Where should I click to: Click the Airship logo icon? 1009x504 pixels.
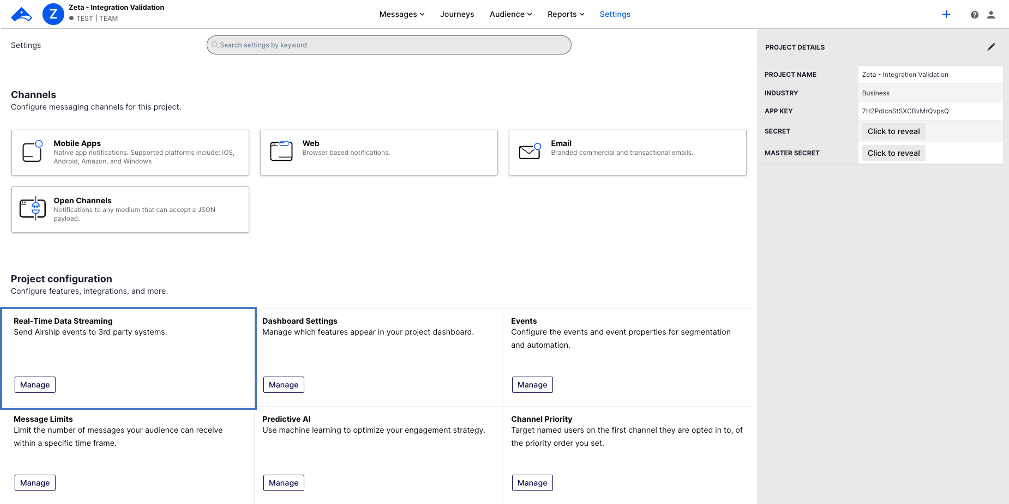pyautogui.click(x=21, y=14)
